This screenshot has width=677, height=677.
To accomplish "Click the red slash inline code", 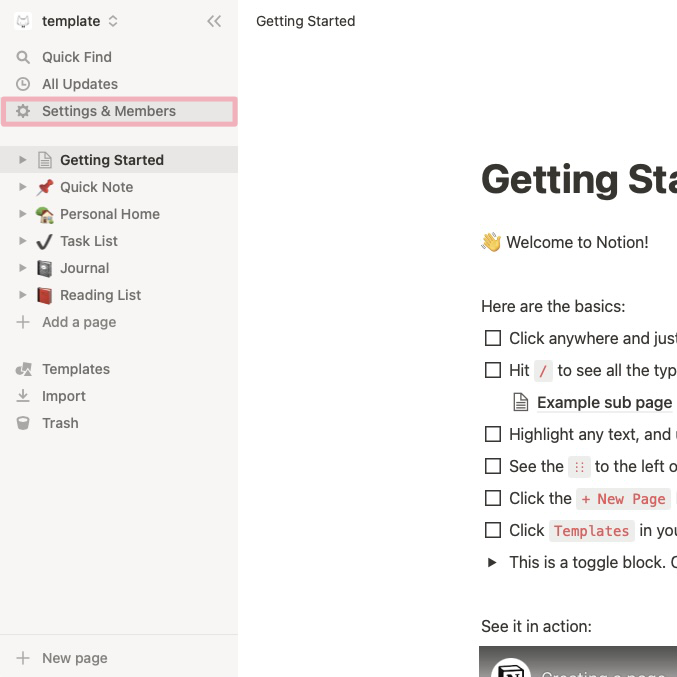I will (543, 371).
